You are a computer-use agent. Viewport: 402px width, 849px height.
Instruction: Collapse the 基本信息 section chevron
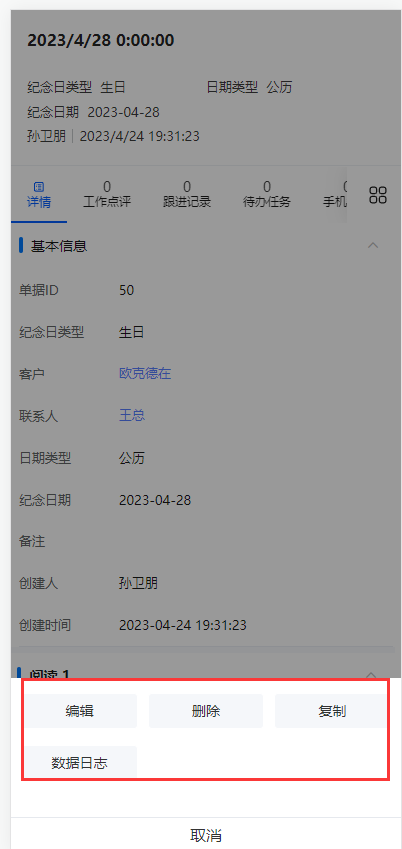pyautogui.click(x=373, y=245)
